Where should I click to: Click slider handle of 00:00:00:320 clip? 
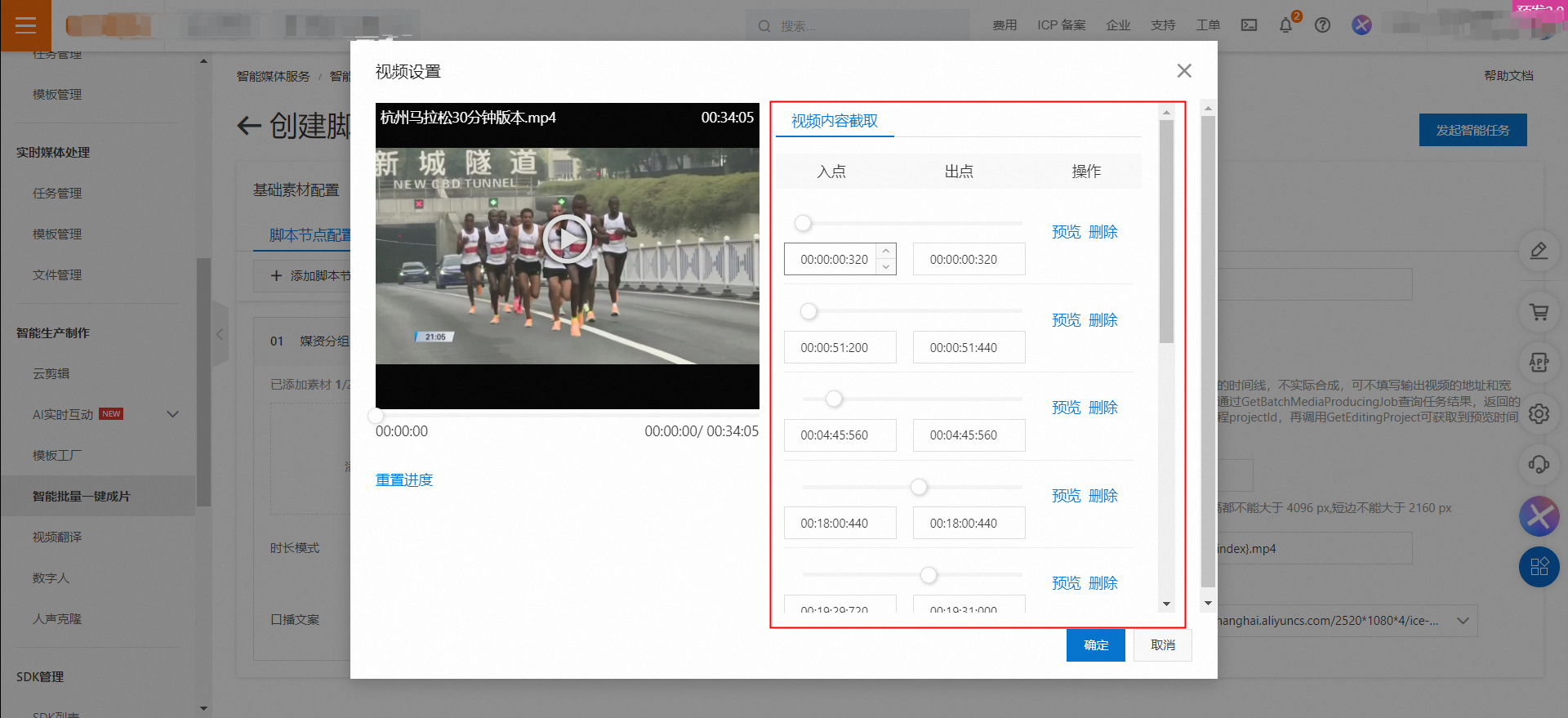(804, 223)
